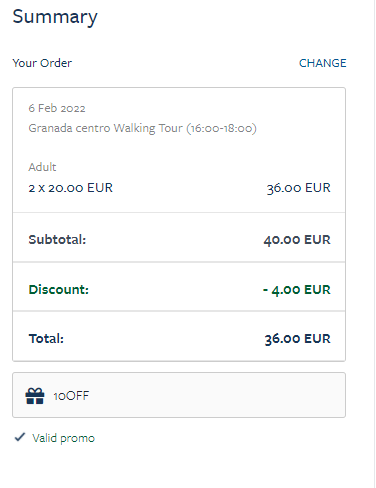The image size is (376, 488).
Task: Click the CHANGE link beside Your Order
Action: [322, 63]
